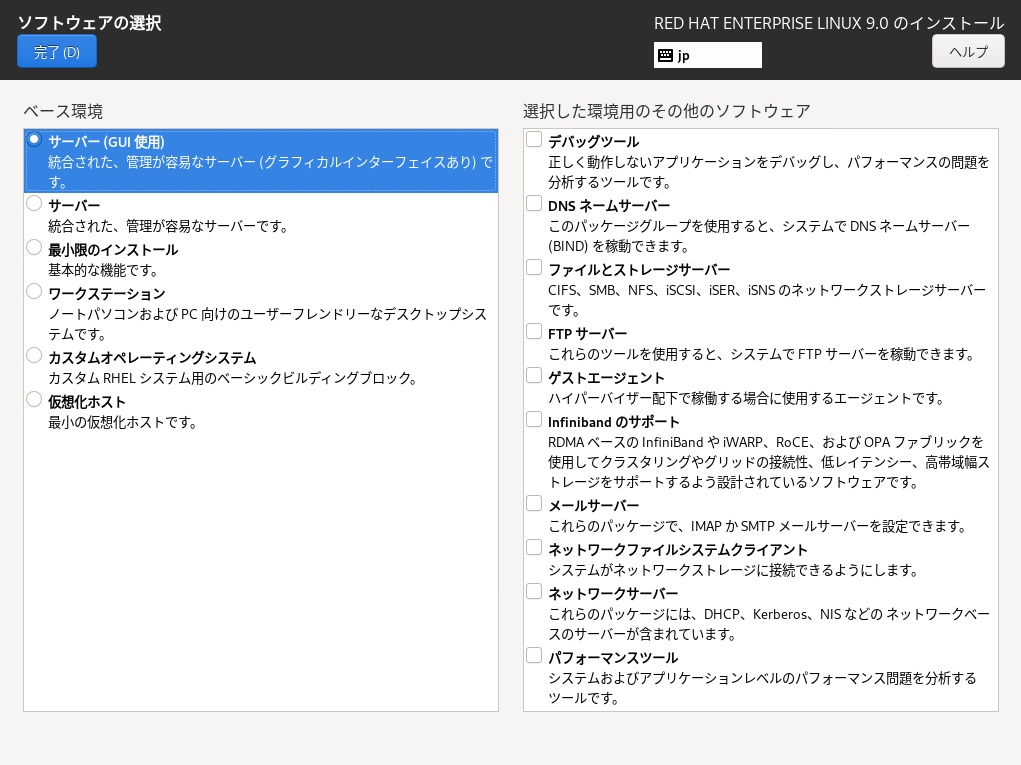Enable the デバッグツール checkbox
Image resolution: width=1021 pixels, height=765 pixels.
click(534, 139)
